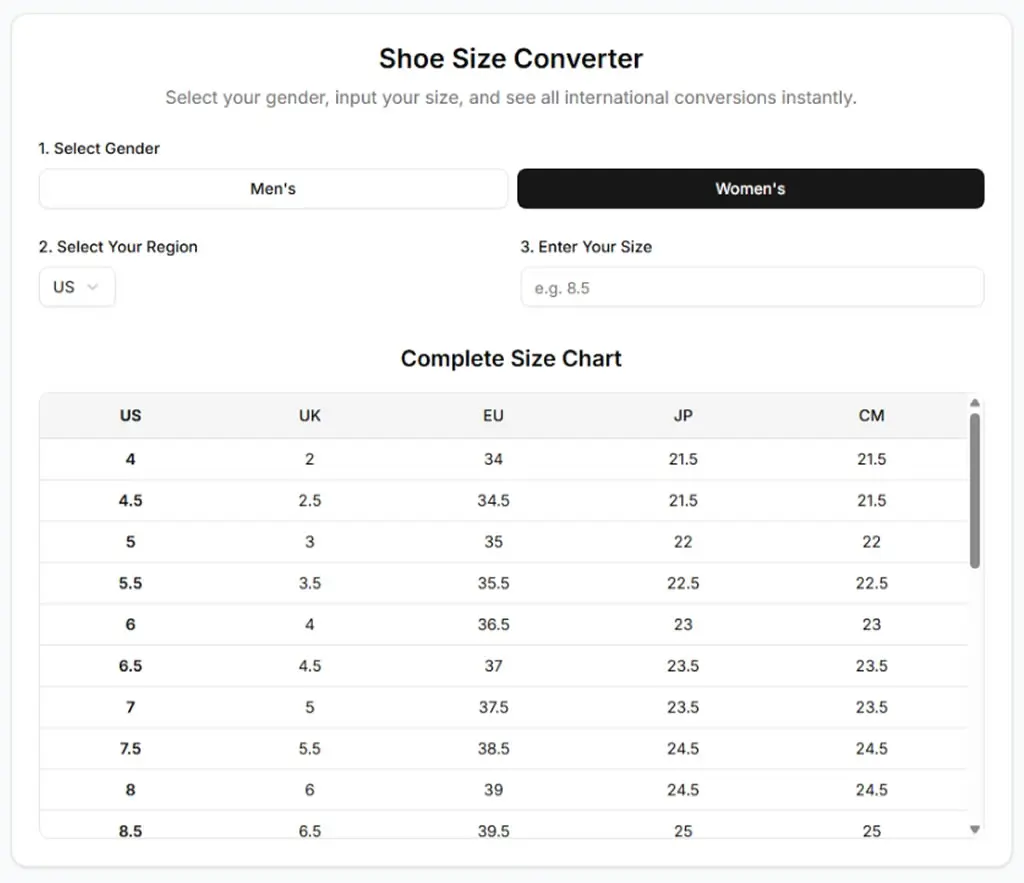1024x883 pixels.
Task: Select the US size 5.5 row
Action: coord(504,583)
